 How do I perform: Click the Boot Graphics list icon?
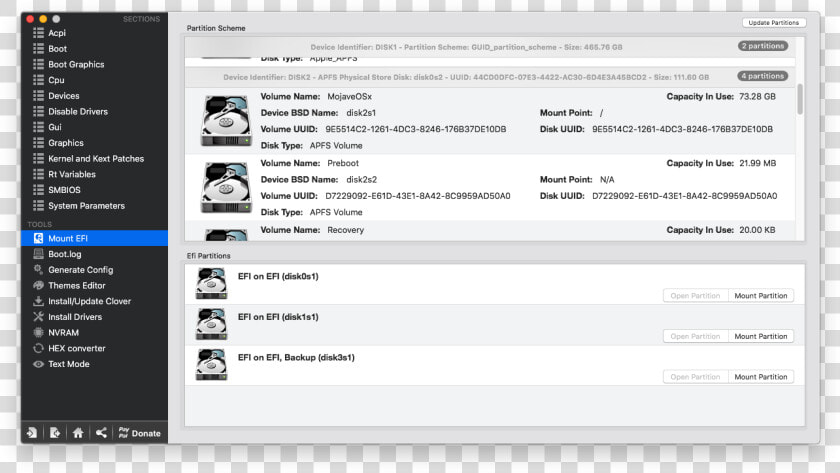tap(38, 64)
